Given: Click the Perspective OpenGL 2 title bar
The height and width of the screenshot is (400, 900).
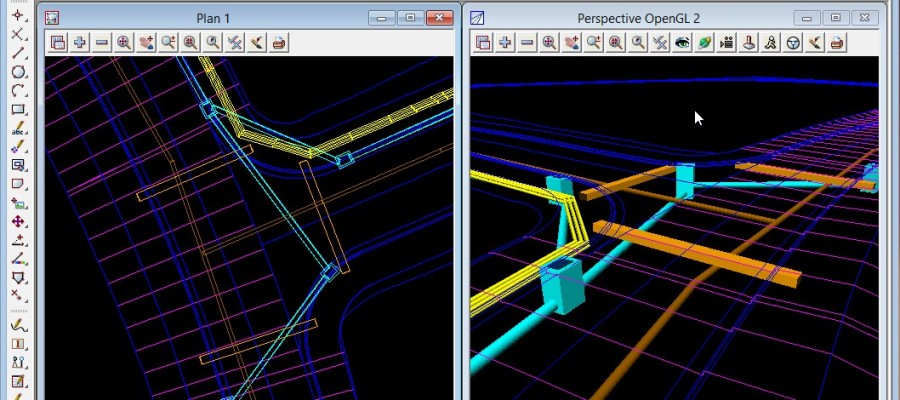Looking at the screenshot, I should click(640, 18).
